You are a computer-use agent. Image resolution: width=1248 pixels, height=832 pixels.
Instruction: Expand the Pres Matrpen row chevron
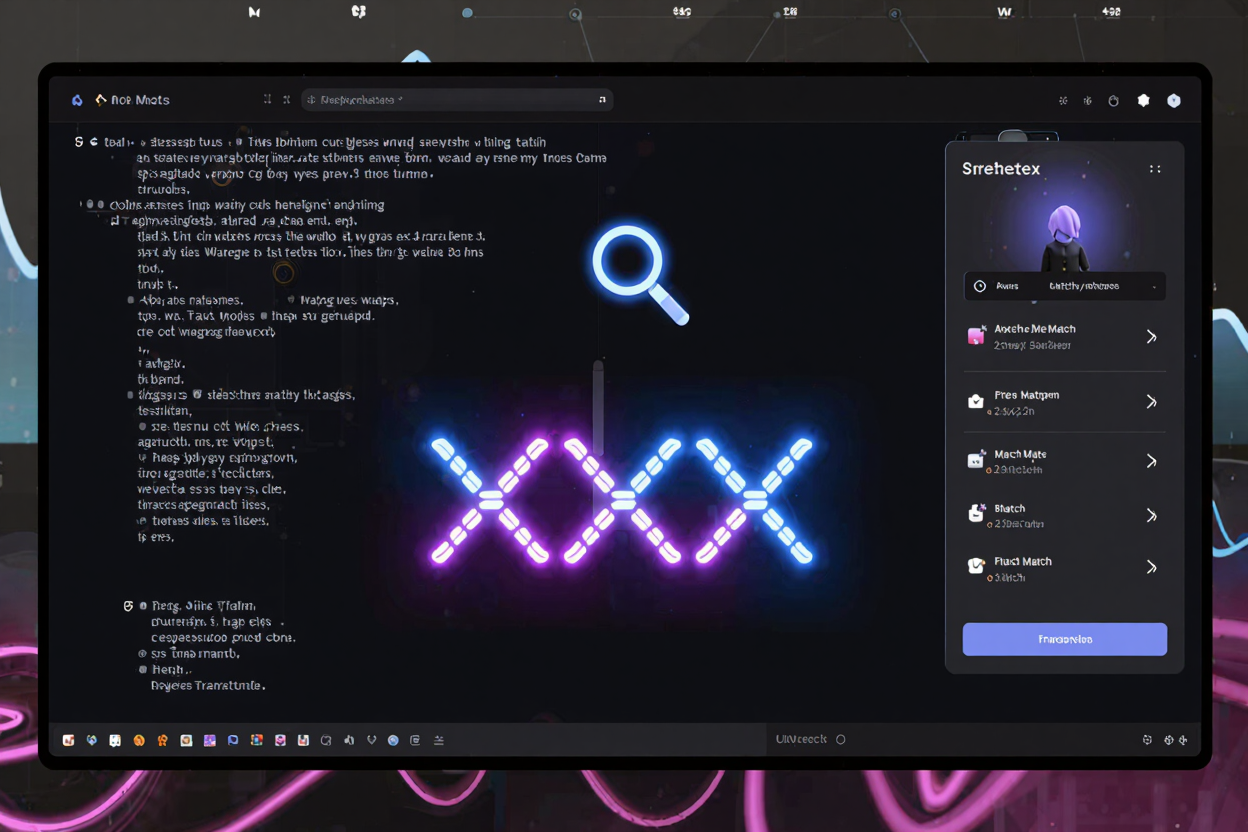(x=1151, y=402)
